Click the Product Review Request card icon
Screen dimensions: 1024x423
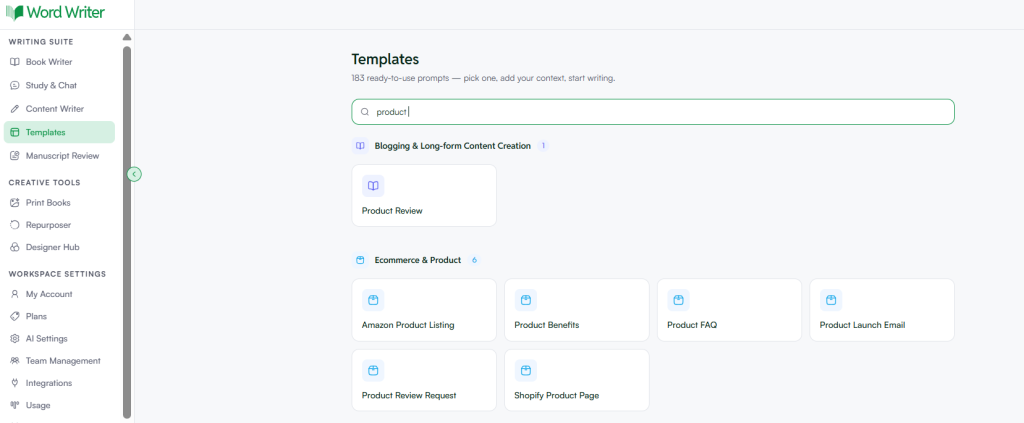[373, 370]
